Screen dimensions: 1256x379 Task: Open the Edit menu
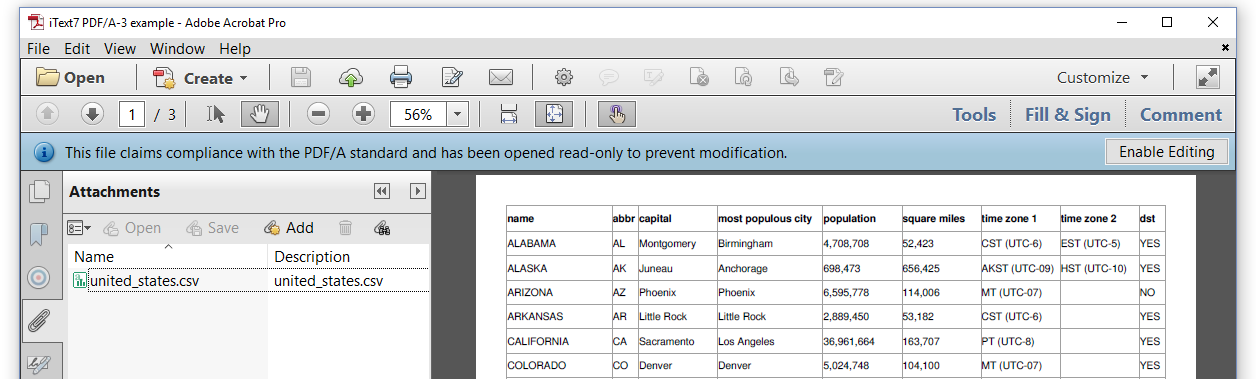pos(77,48)
